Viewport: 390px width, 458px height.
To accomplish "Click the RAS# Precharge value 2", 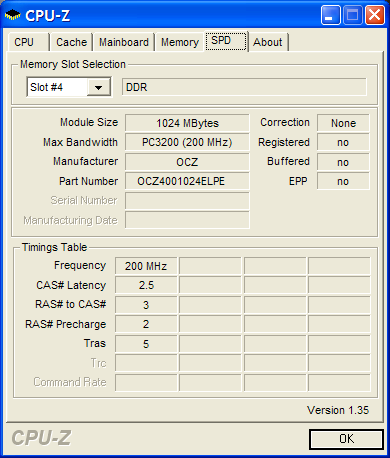I will click(146, 324).
